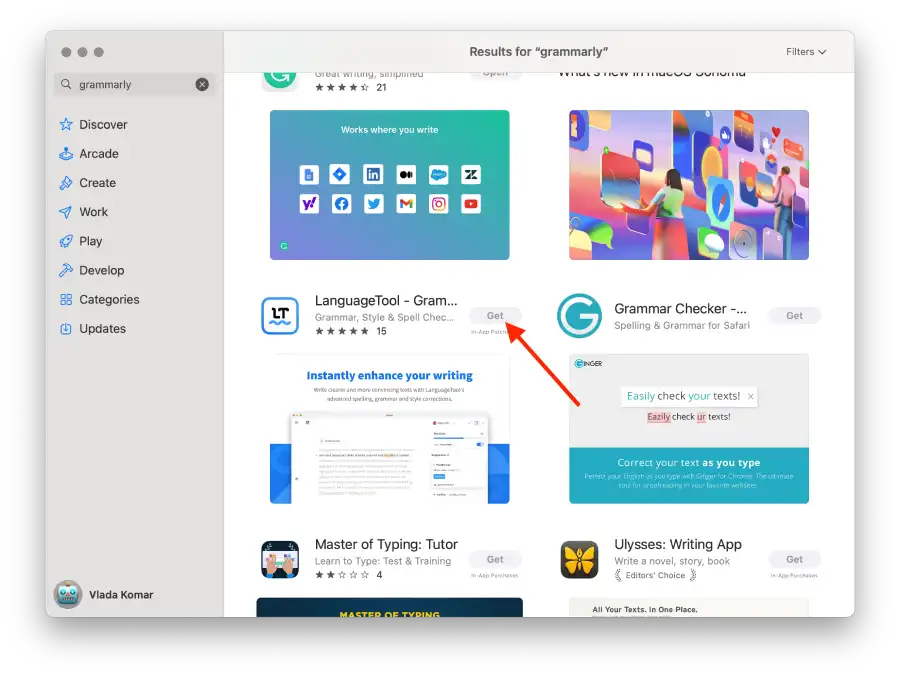Click LanguageTool five-star rating

342,331
